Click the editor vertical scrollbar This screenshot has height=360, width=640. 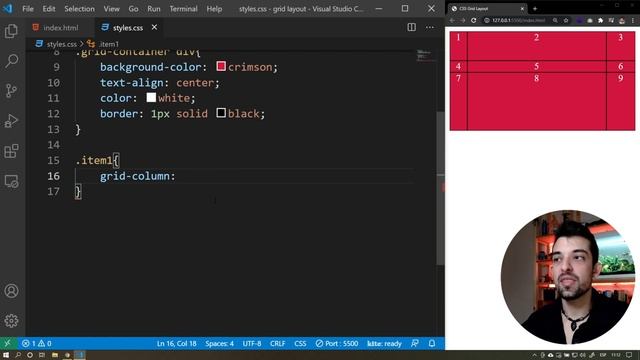click(x=440, y=188)
